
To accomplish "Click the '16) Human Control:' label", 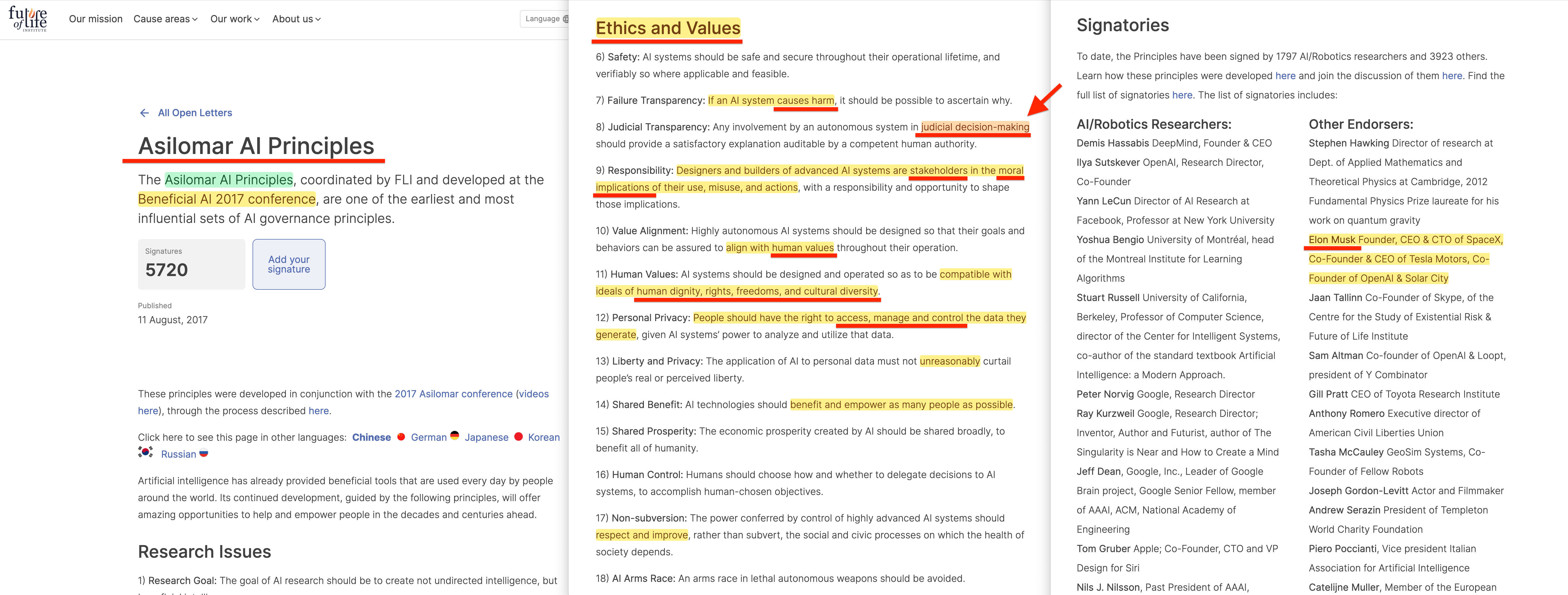I will (x=640, y=475).
